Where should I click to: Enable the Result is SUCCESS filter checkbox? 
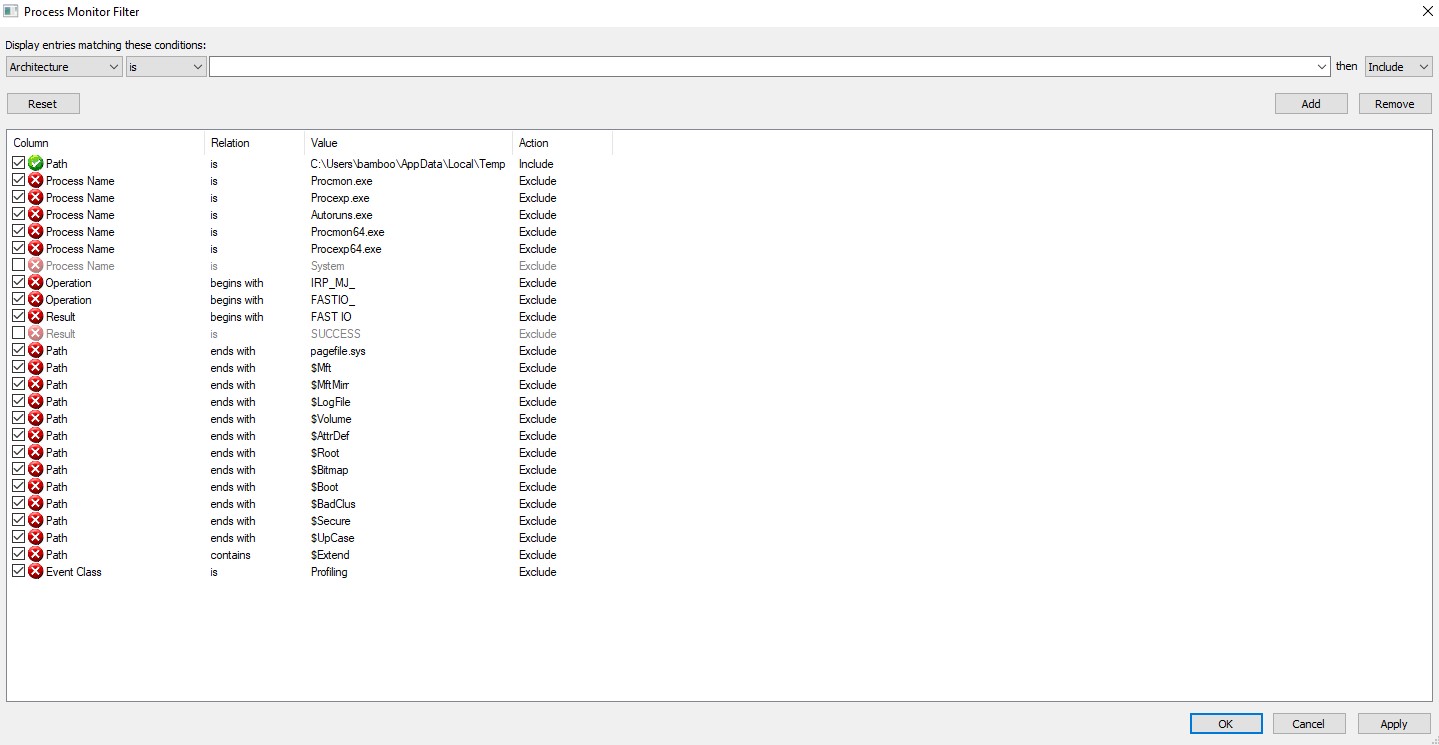tap(19, 333)
